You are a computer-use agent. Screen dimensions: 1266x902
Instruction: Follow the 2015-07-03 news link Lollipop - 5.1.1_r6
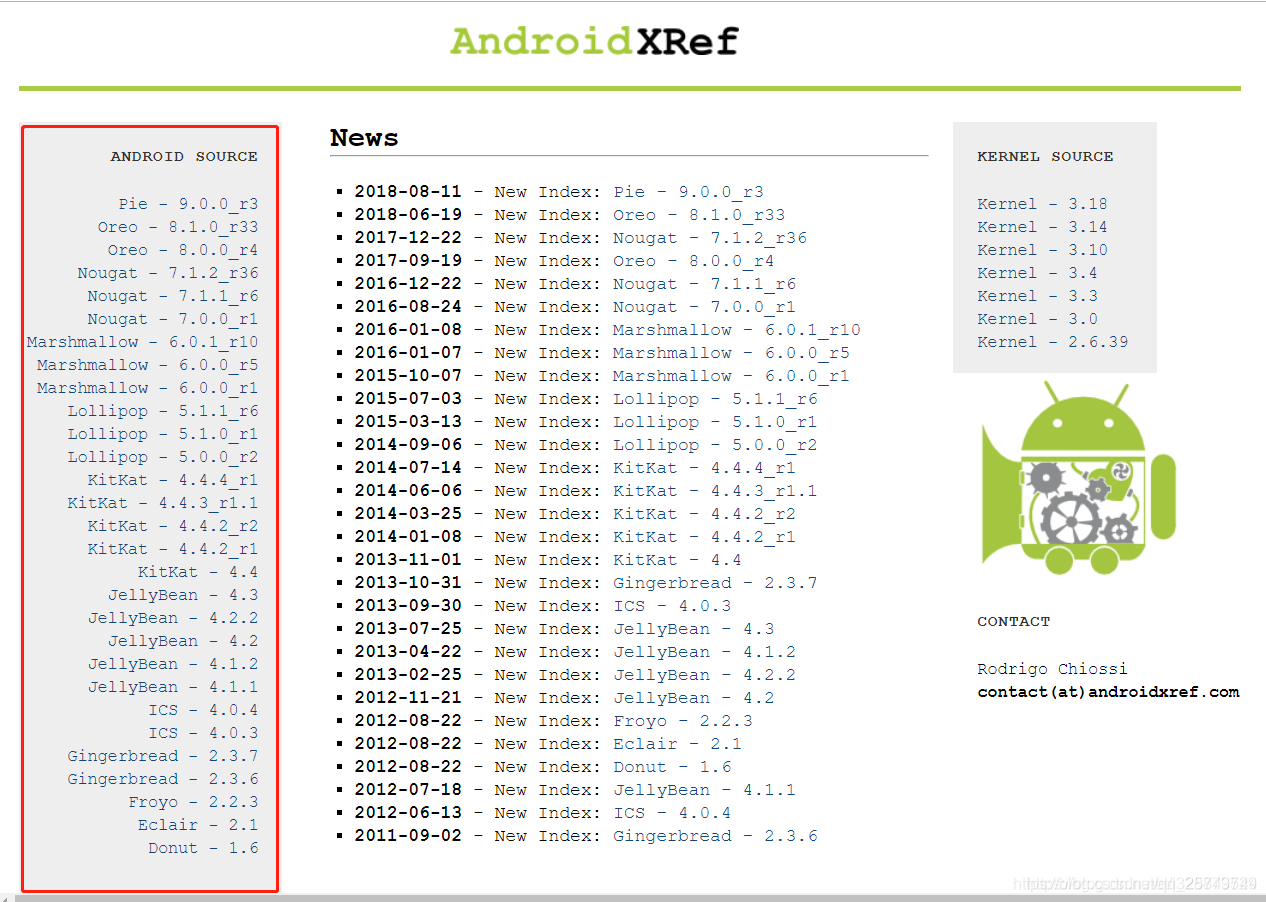coord(715,399)
